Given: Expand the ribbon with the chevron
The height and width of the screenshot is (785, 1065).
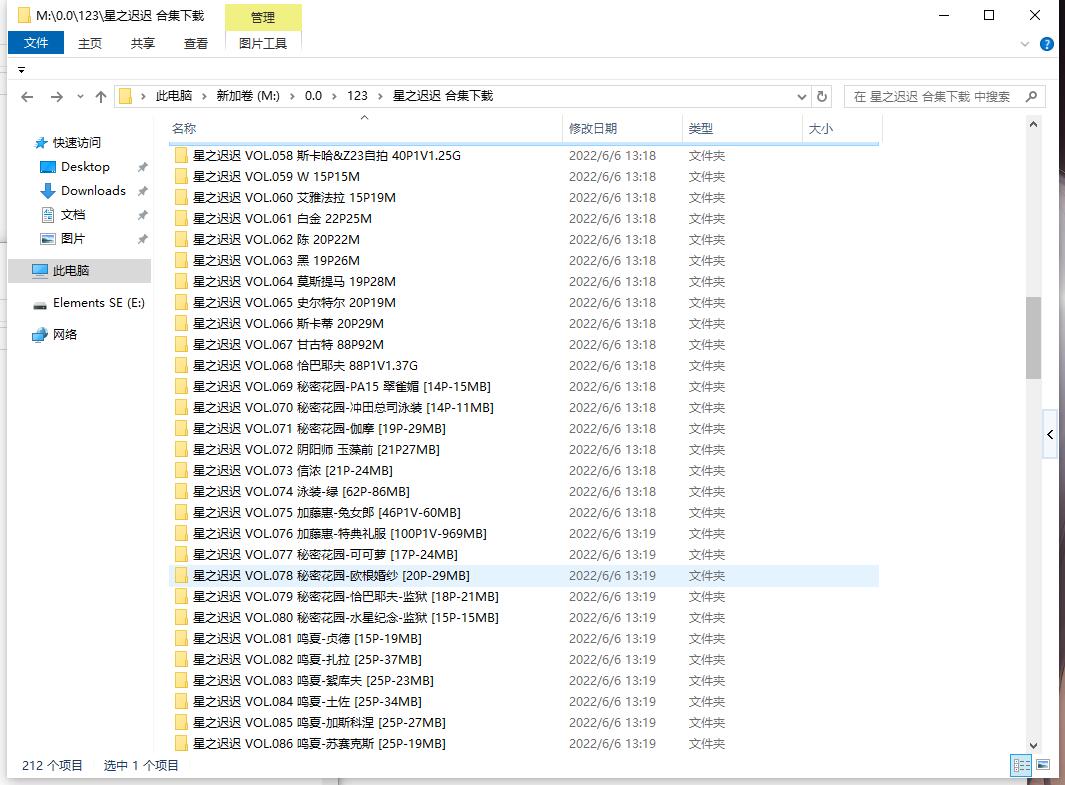Looking at the screenshot, I should [x=1025, y=44].
